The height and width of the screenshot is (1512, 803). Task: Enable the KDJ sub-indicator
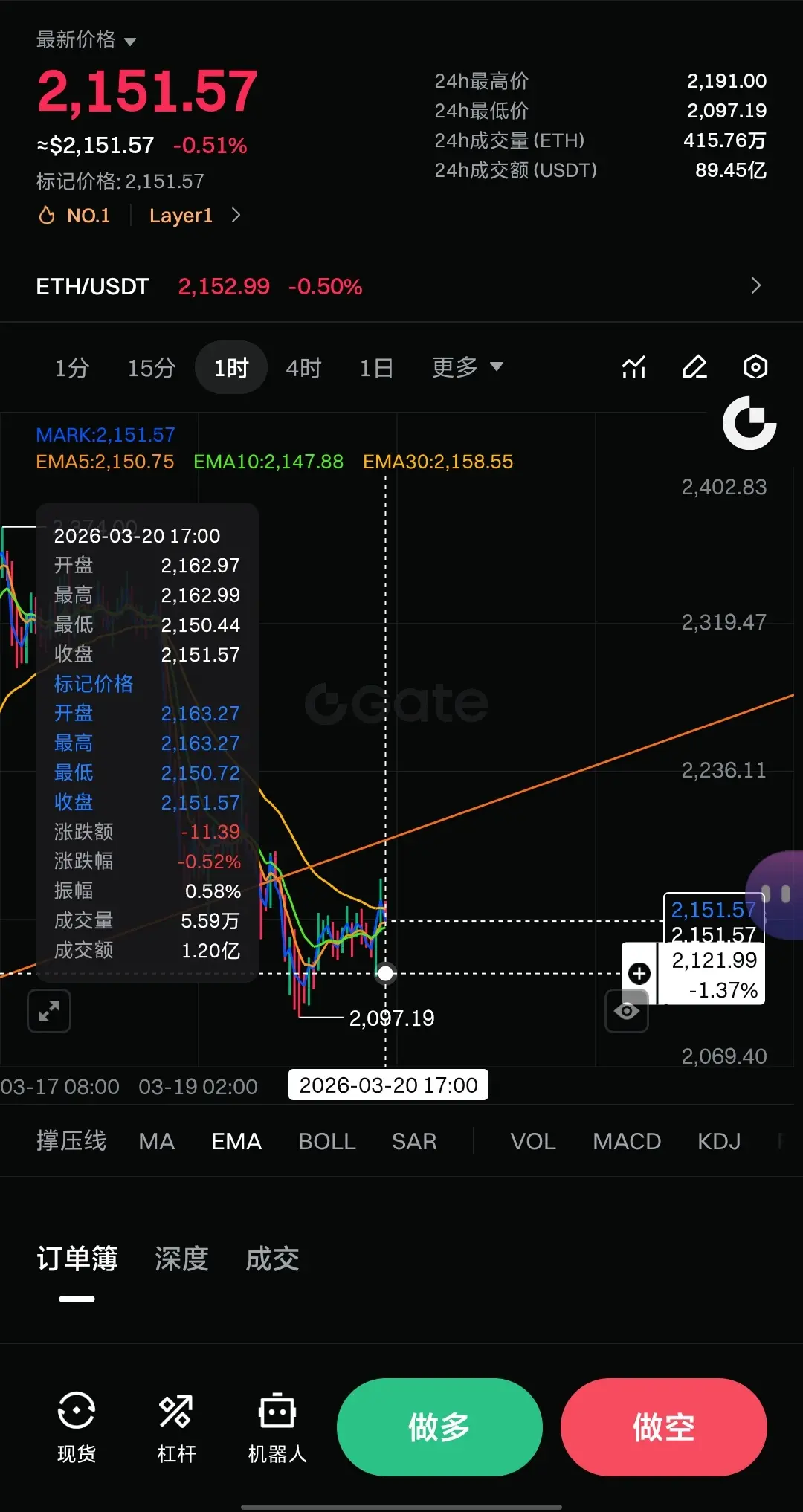coord(719,1141)
